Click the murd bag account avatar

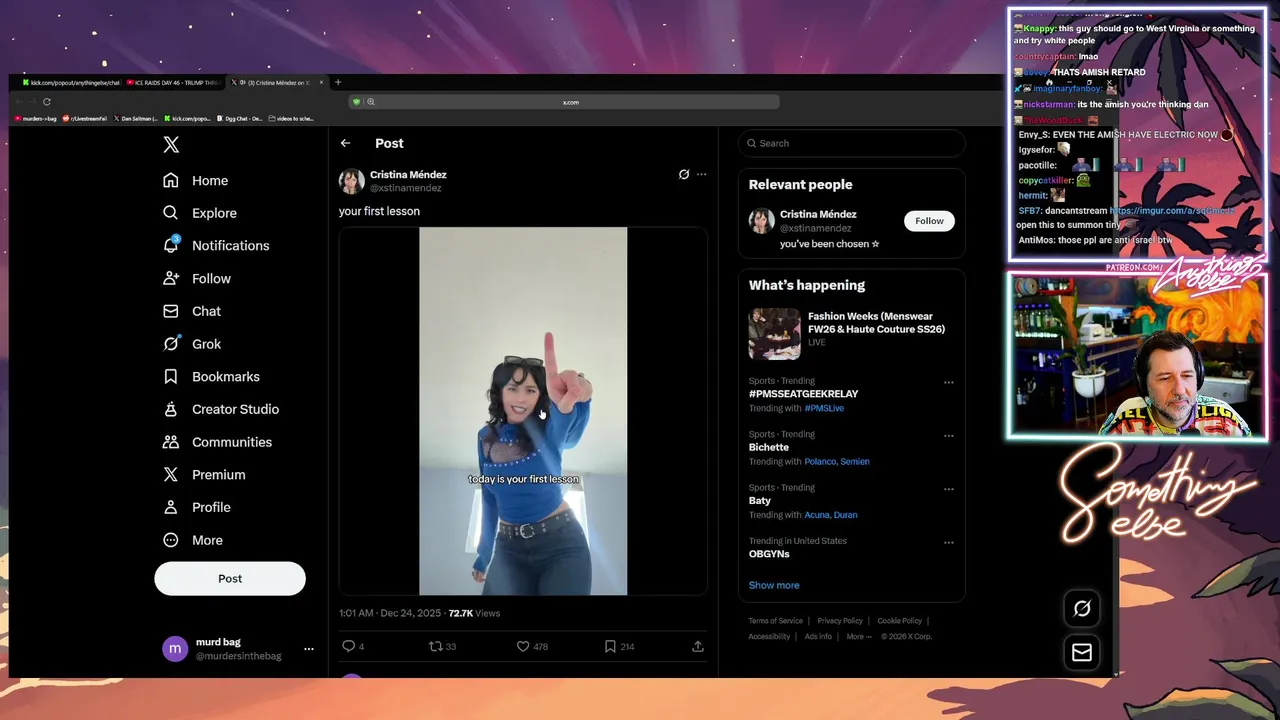point(175,649)
